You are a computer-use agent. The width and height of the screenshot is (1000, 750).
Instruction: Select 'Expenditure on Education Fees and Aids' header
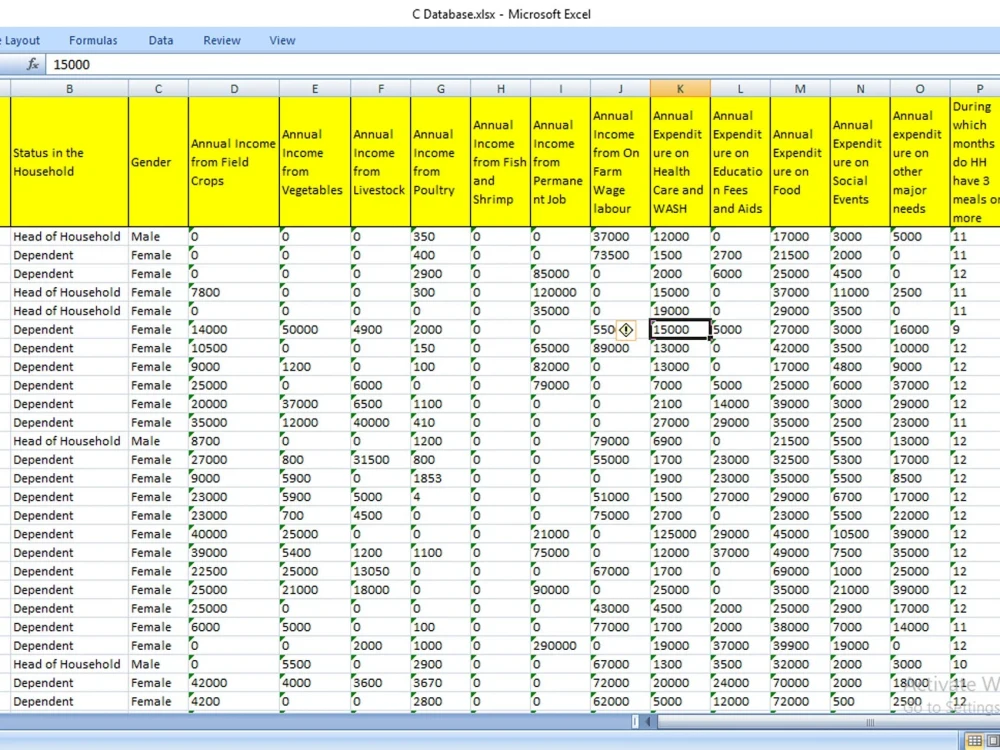tap(740, 162)
